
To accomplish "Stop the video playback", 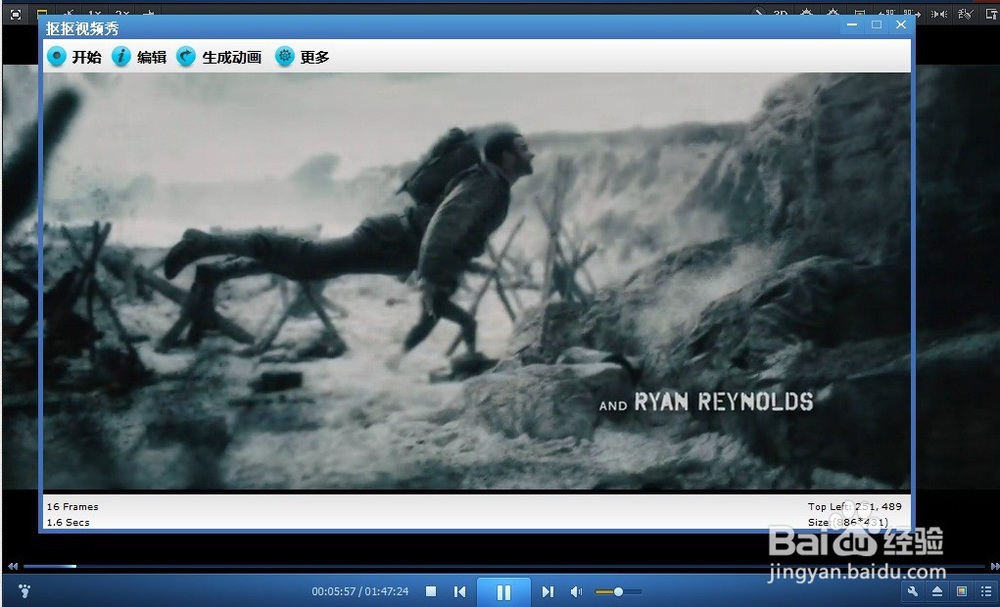I will coord(431,592).
